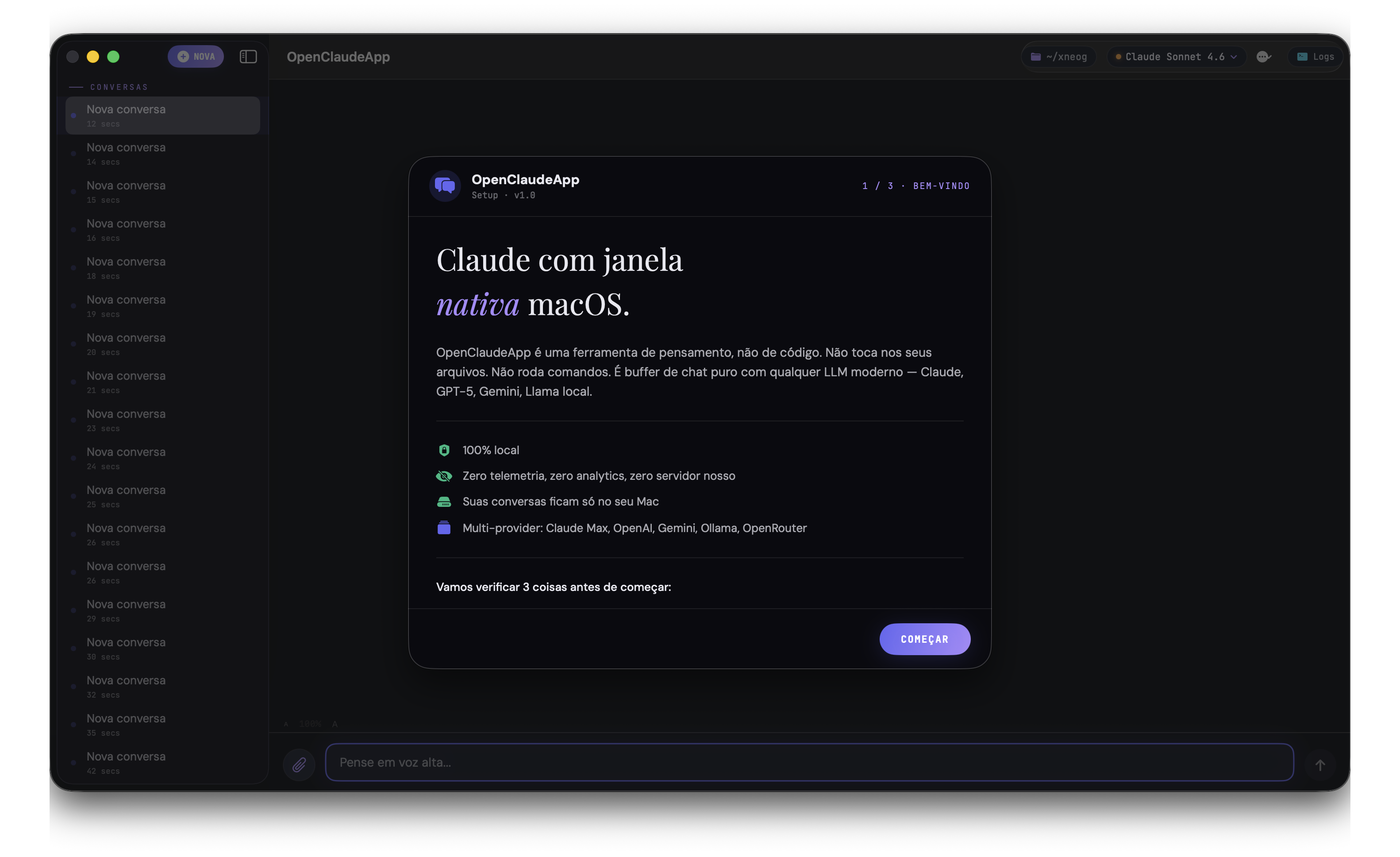Increase font size with large A

335,724
